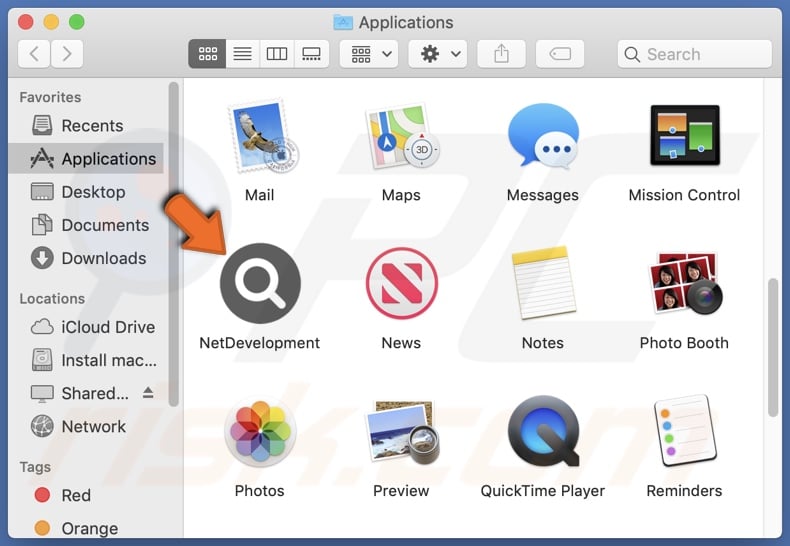Click into the Search field

click(x=695, y=53)
